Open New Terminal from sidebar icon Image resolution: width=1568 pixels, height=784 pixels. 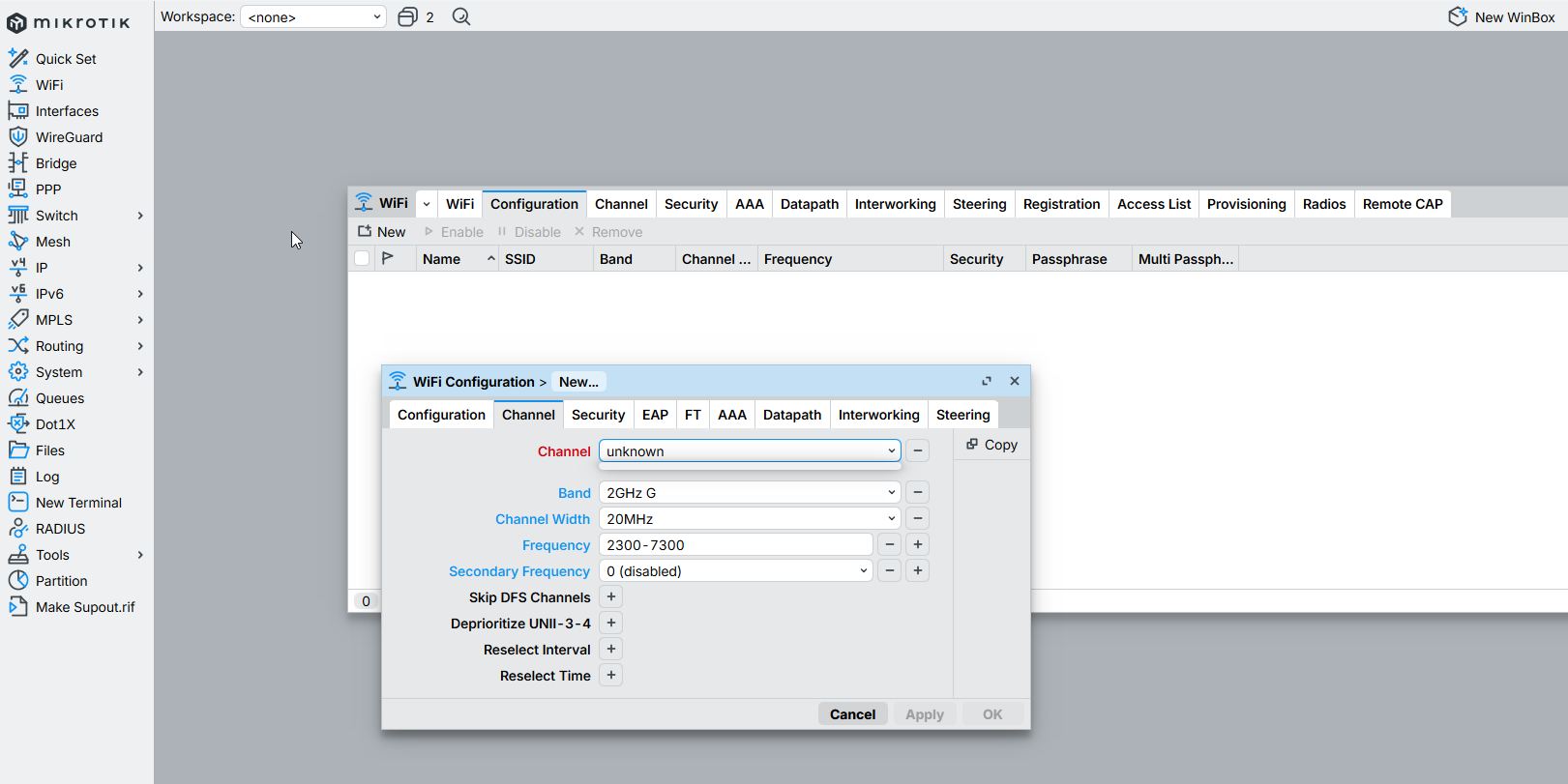tap(17, 503)
